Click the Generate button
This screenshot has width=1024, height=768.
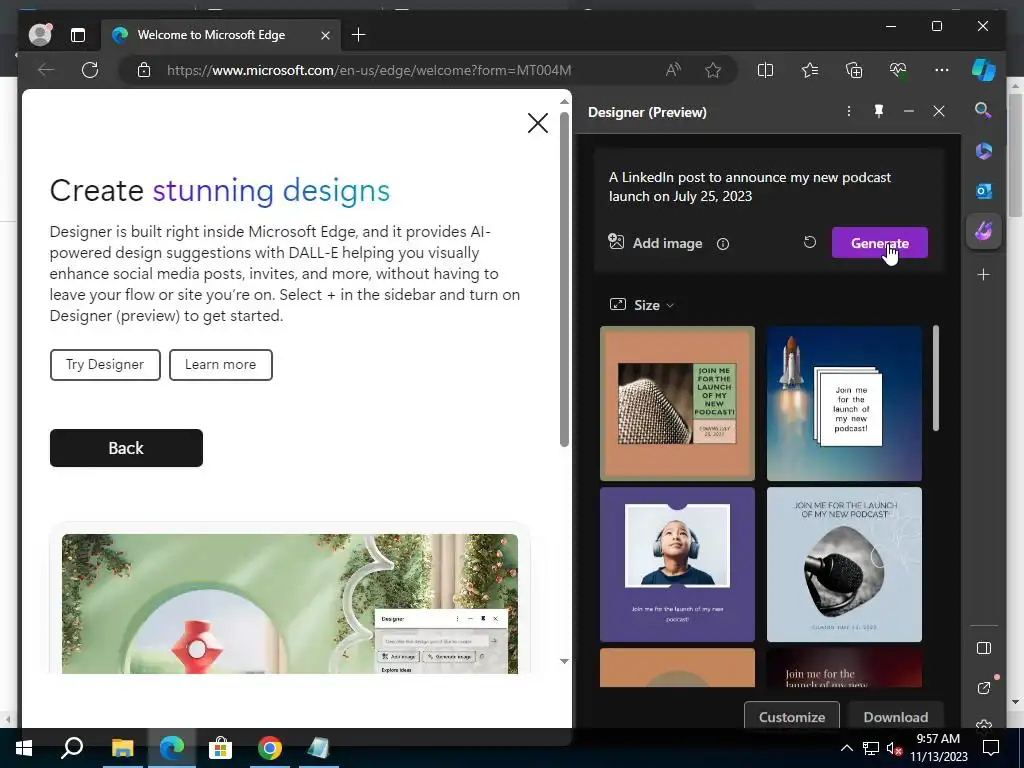point(880,243)
